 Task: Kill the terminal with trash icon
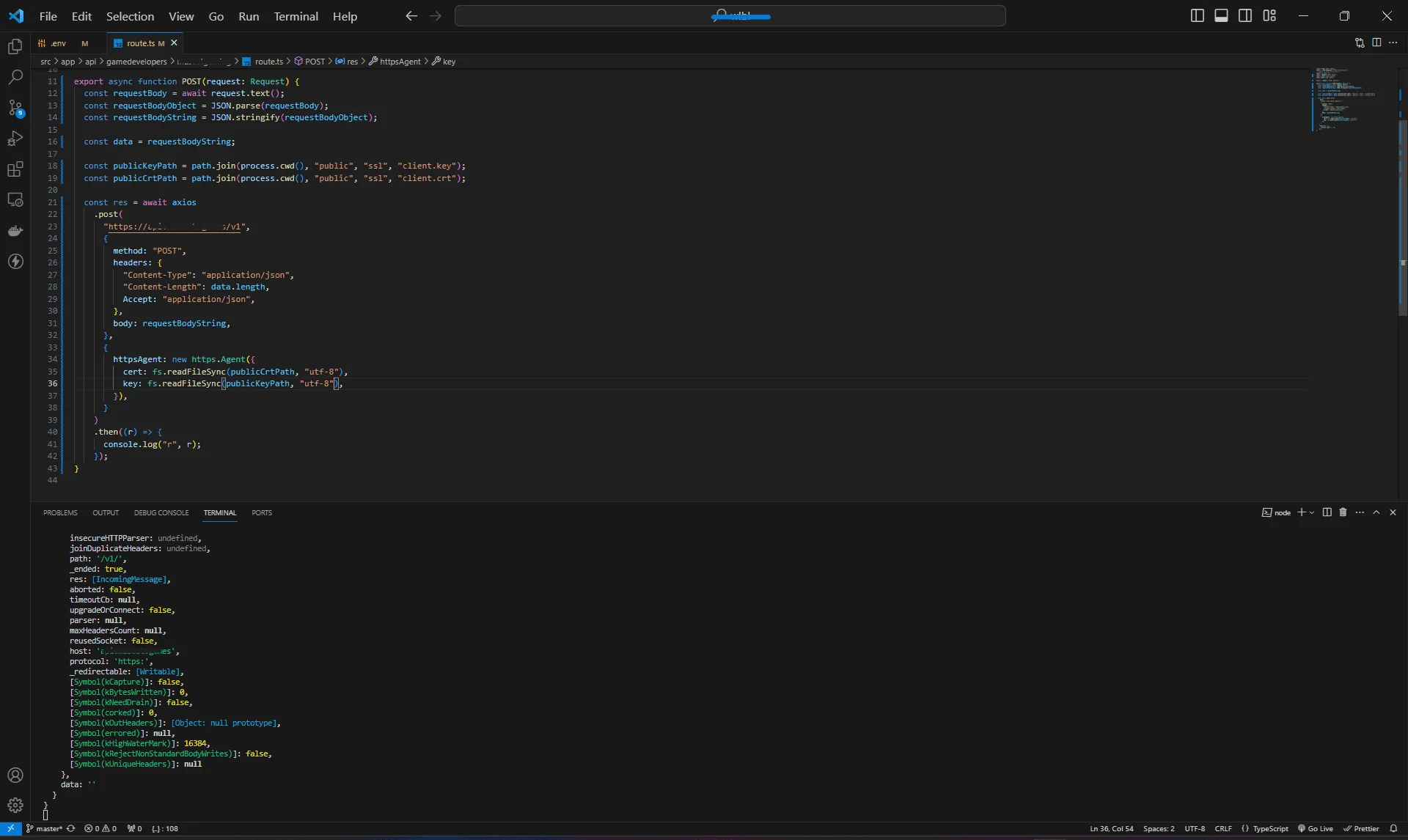(x=1343, y=512)
